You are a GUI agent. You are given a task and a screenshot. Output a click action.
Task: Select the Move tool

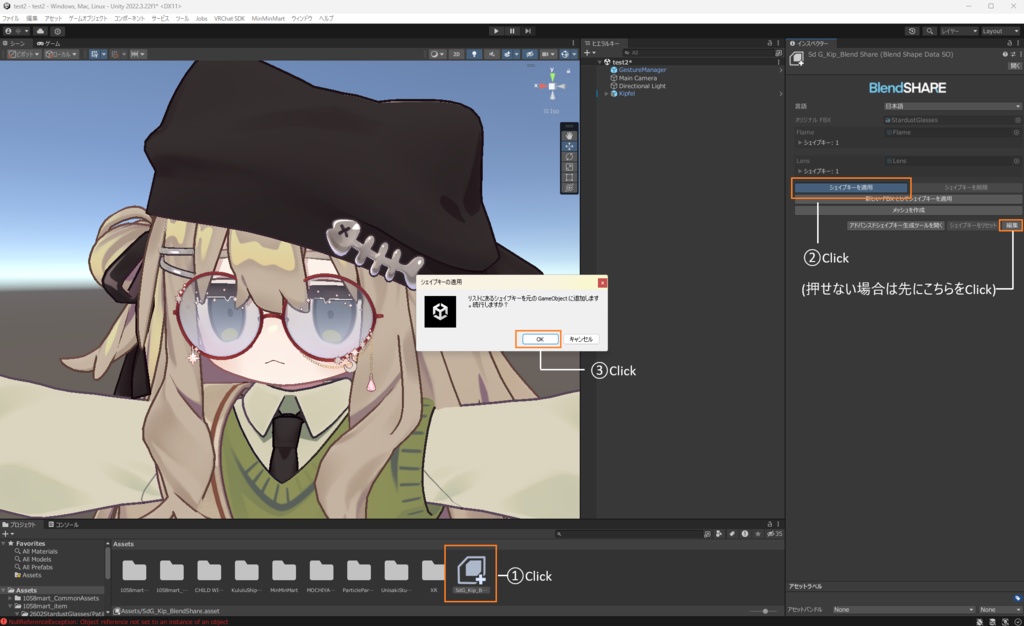coord(569,146)
